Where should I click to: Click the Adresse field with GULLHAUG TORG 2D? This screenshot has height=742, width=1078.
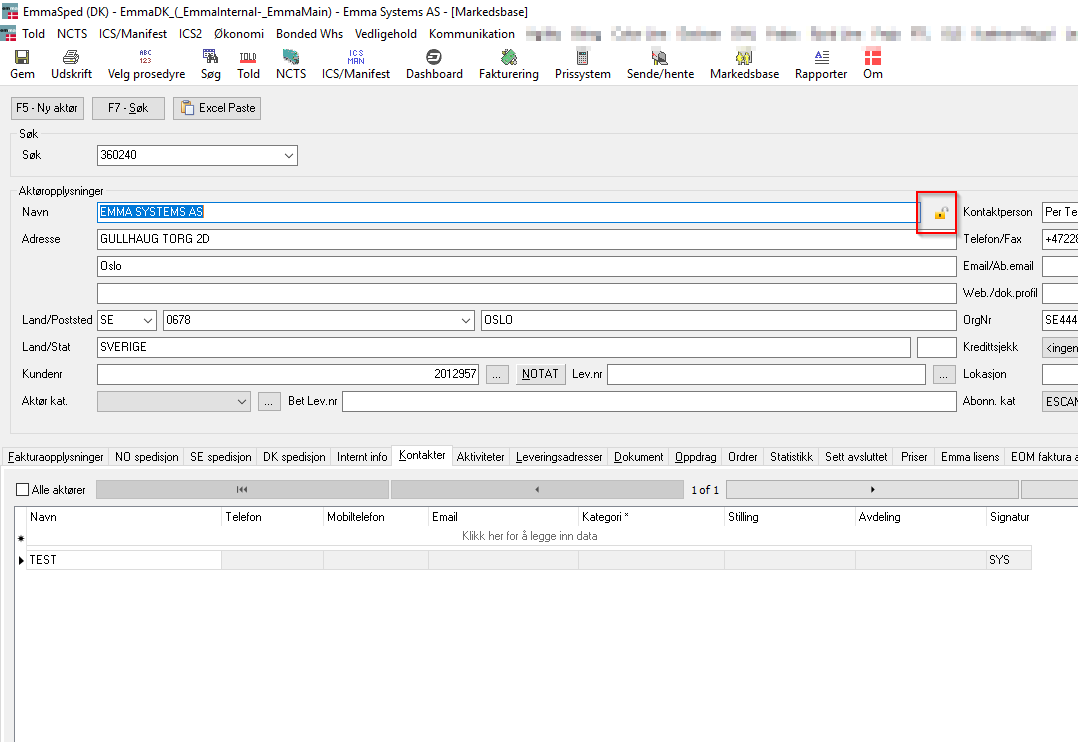pos(526,239)
